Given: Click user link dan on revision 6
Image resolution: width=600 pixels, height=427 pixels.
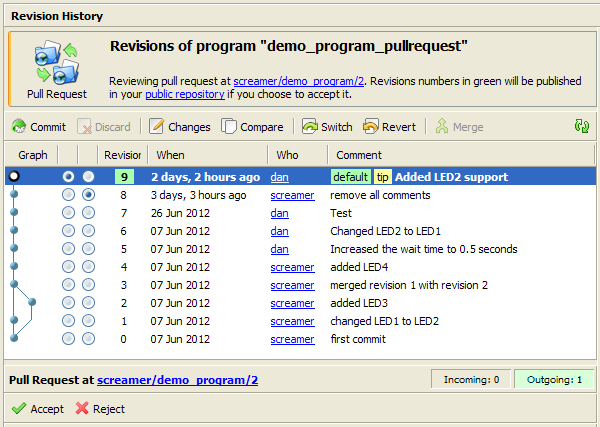Looking at the screenshot, I should pyautogui.click(x=279, y=231).
